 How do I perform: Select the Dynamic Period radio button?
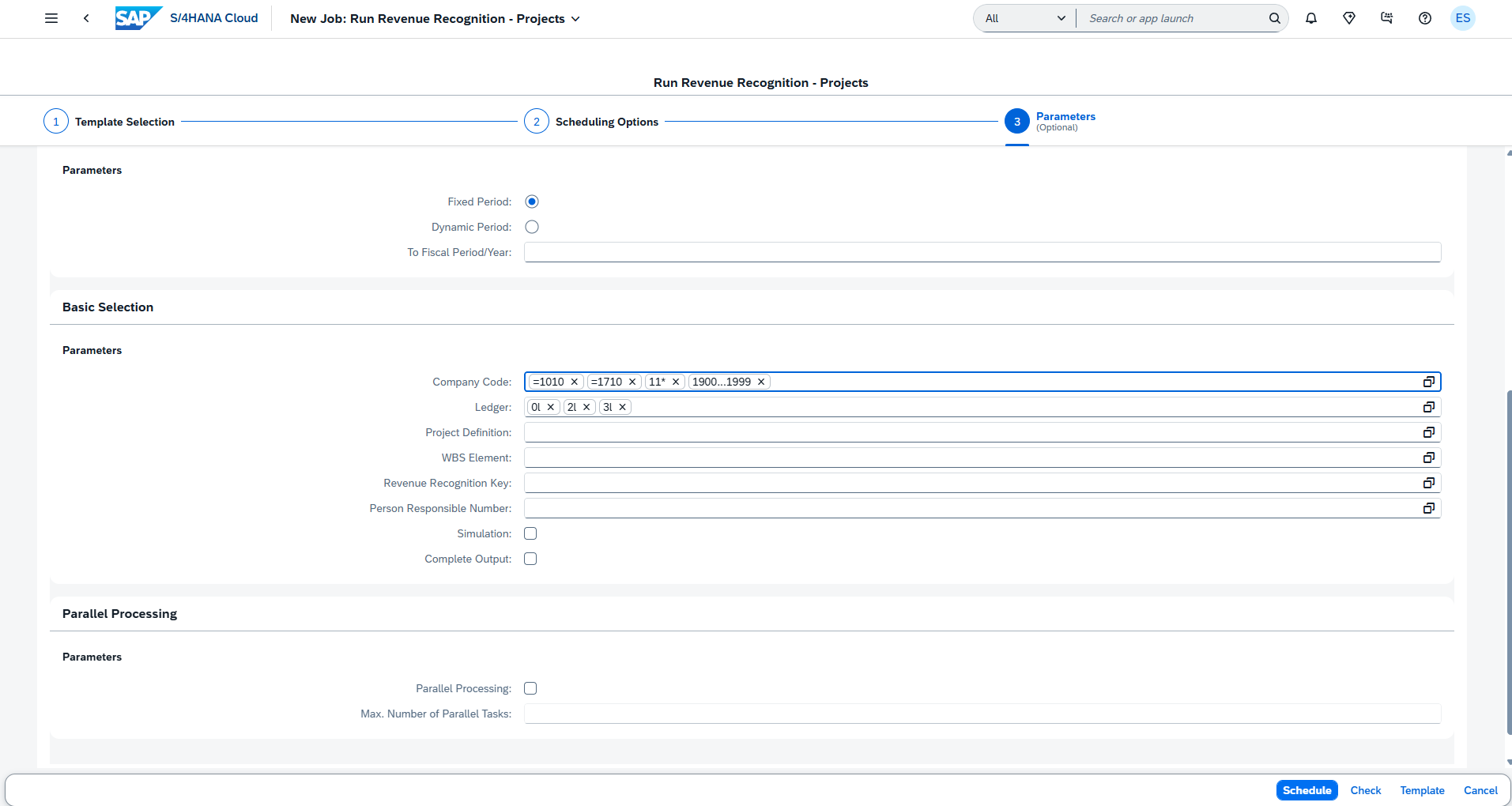[532, 227]
